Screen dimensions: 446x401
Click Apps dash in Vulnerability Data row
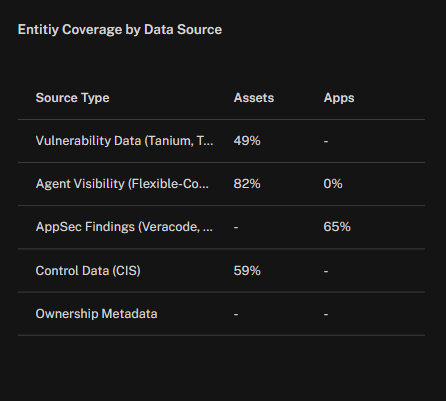(326, 142)
